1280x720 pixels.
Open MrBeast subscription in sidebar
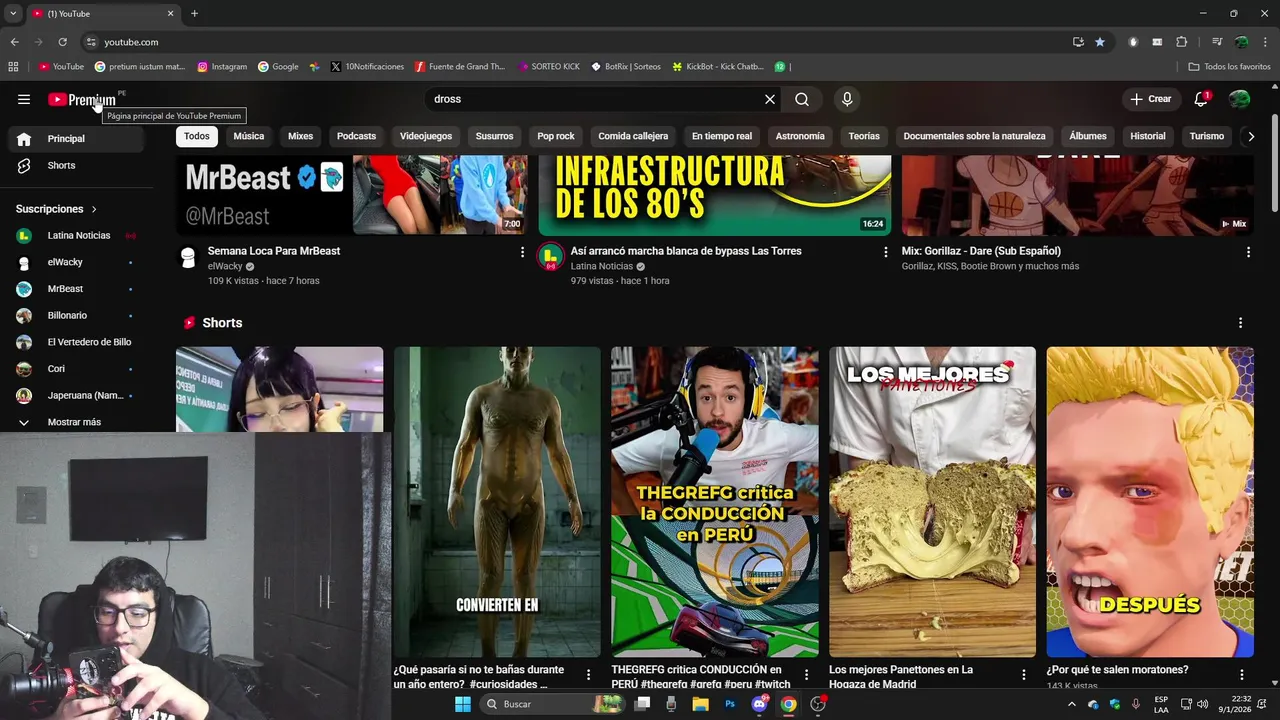click(x=76, y=289)
